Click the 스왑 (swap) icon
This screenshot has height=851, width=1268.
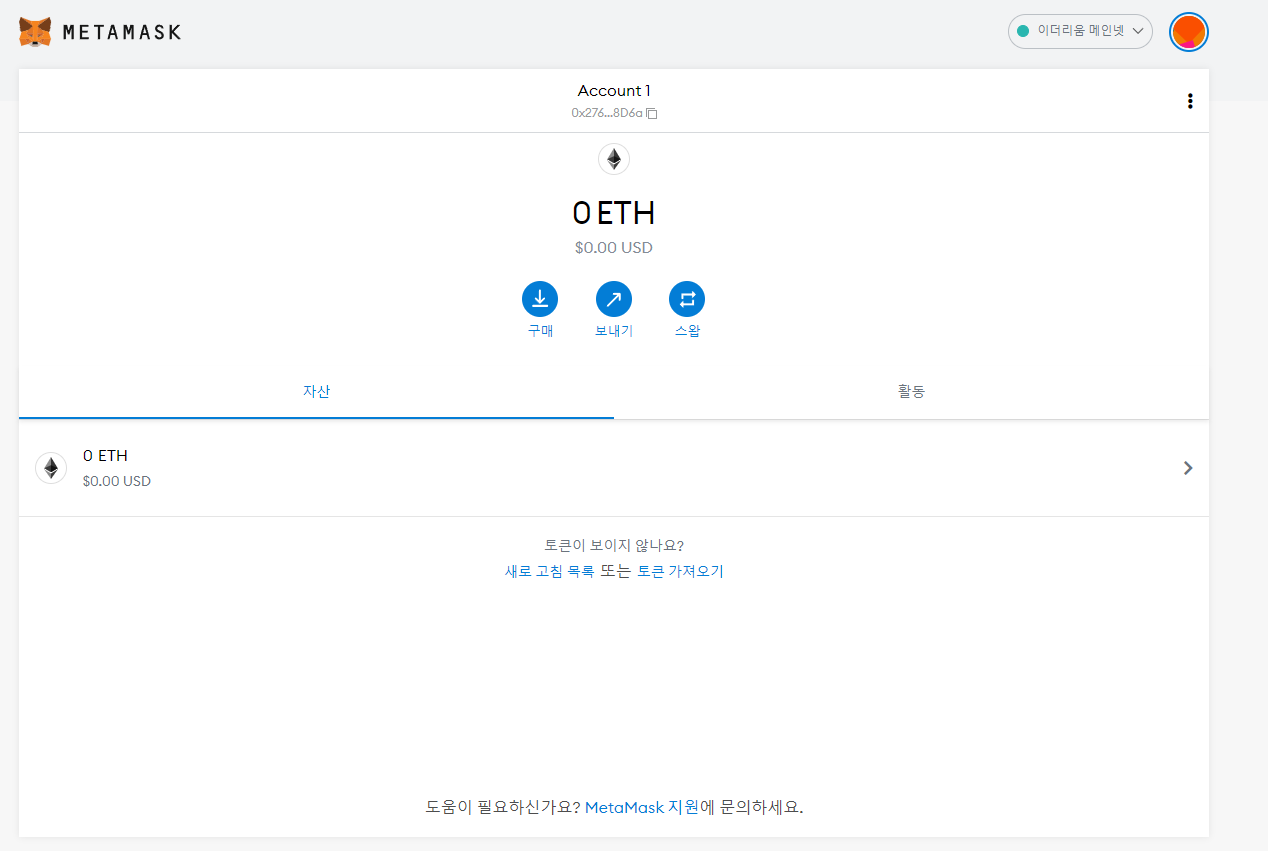687,298
